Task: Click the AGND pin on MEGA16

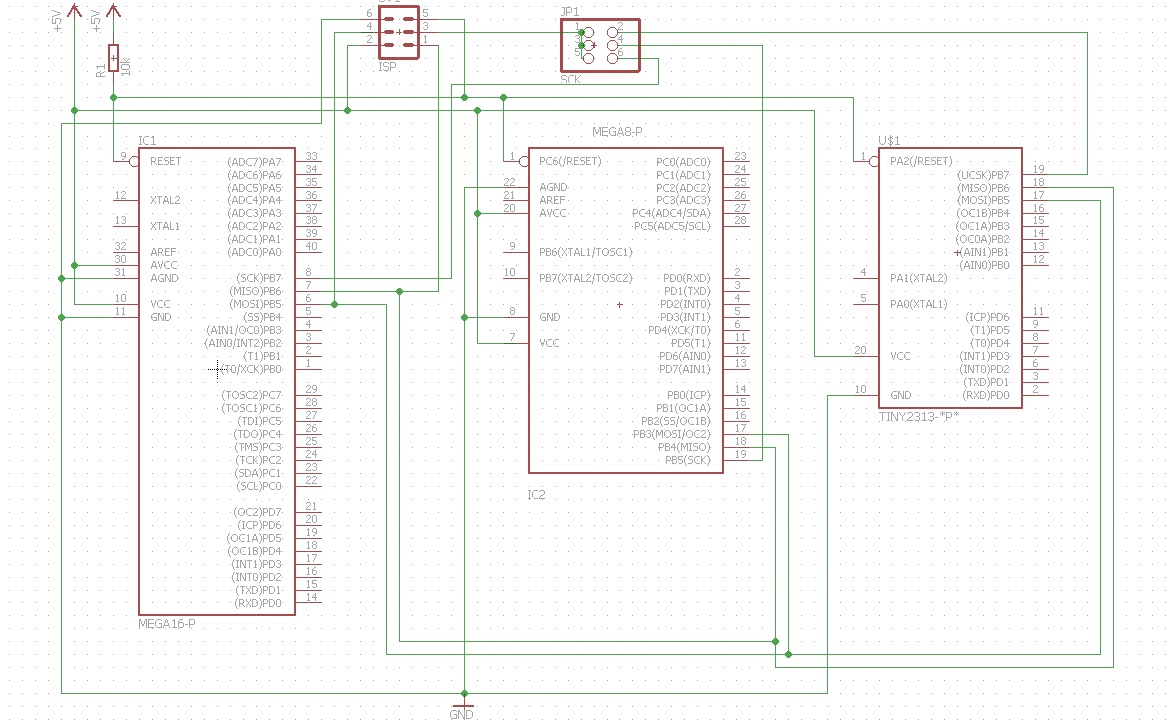Action: pyautogui.click(x=165, y=278)
